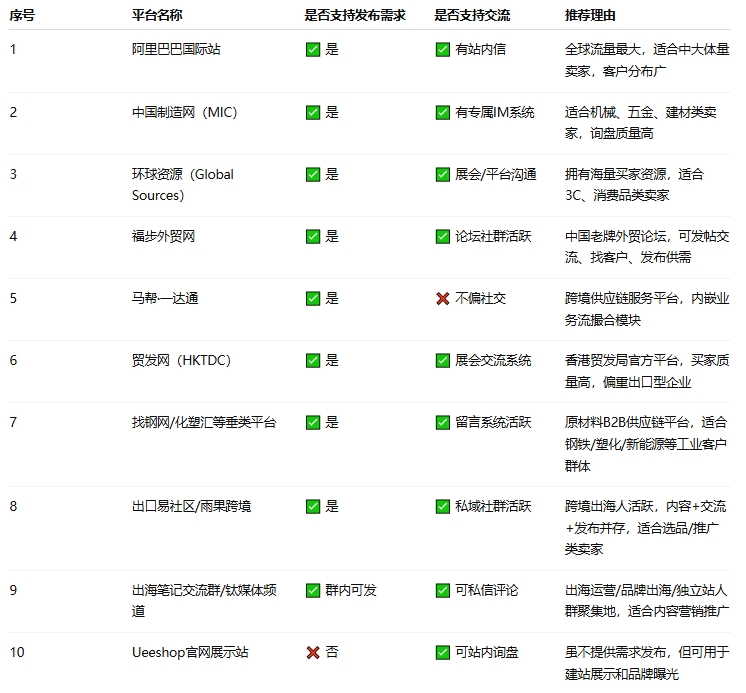Screen dimensions: 746x693
Task: Click the 环球资源 (Global Sources) platform name
Action: [x=183, y=185]
